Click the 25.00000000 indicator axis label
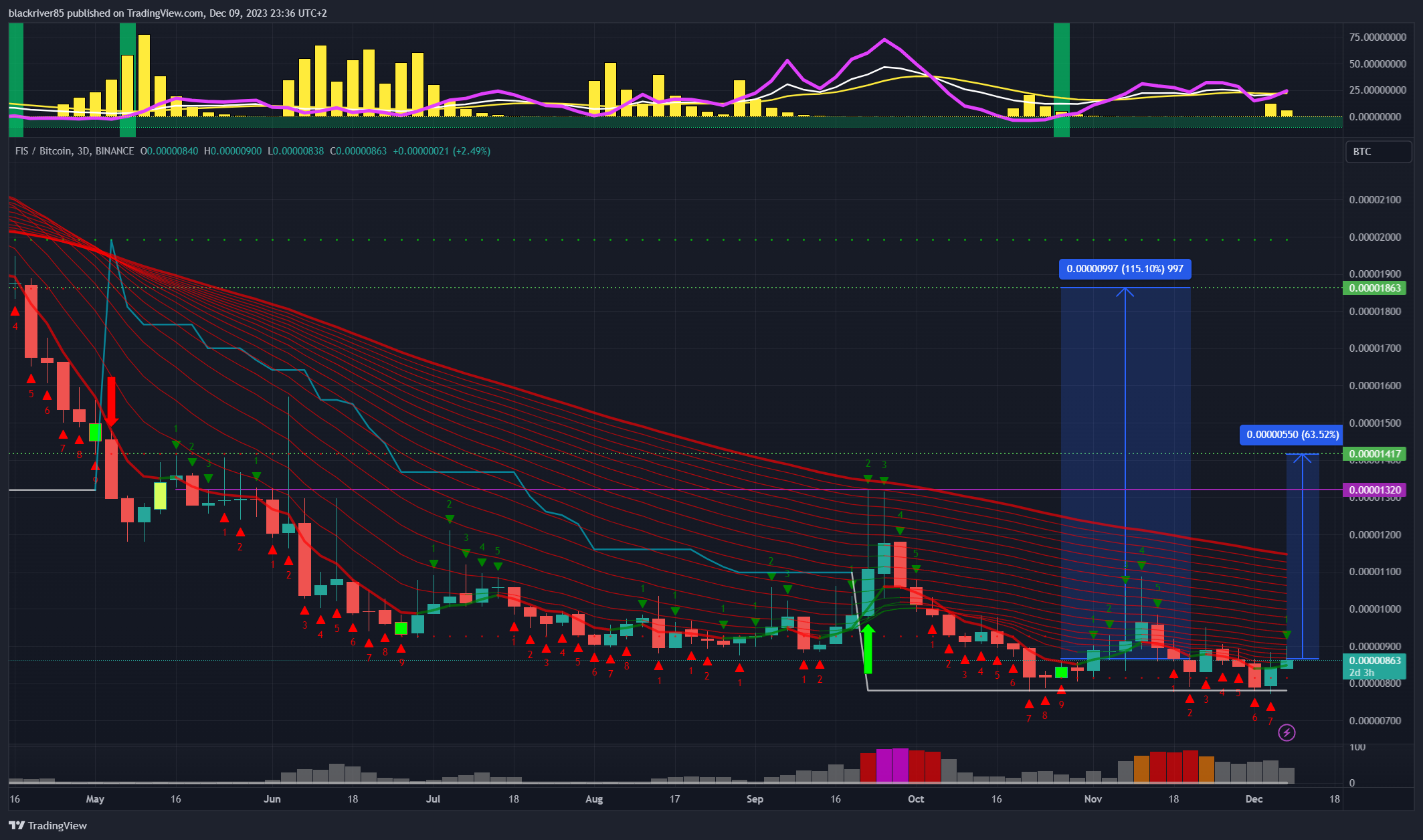Image resolution: width=1423 pixels, height=840 pixels. pyautogui.click(x=1378, y=90)
